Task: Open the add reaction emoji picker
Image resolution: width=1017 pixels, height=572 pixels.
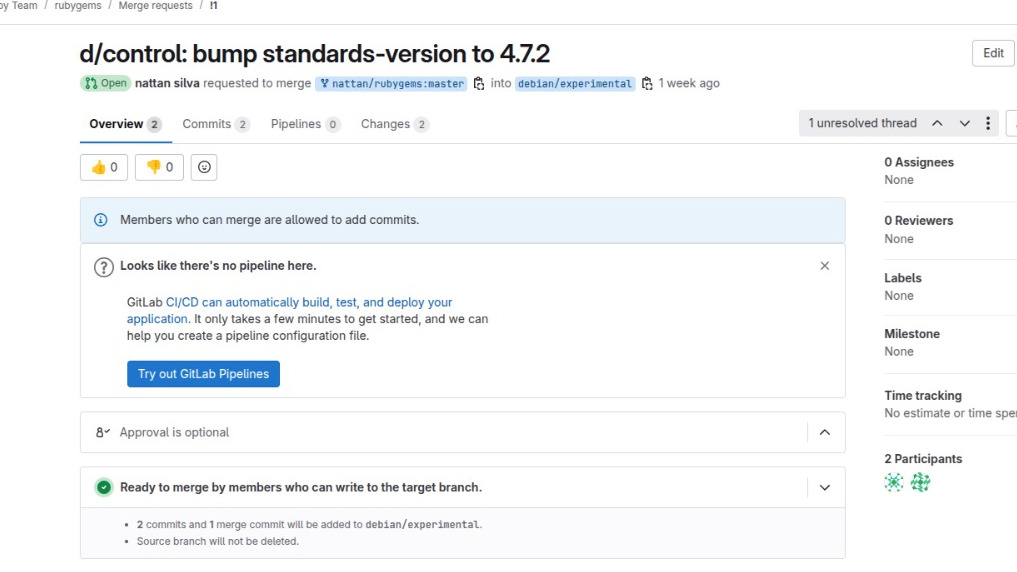Action: pos(204,167)
